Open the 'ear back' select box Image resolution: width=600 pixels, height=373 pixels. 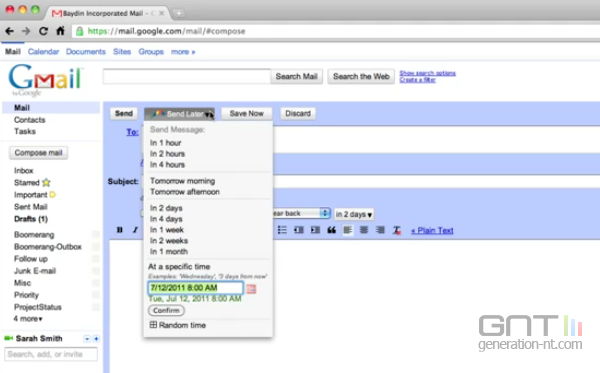pos(302,213)
